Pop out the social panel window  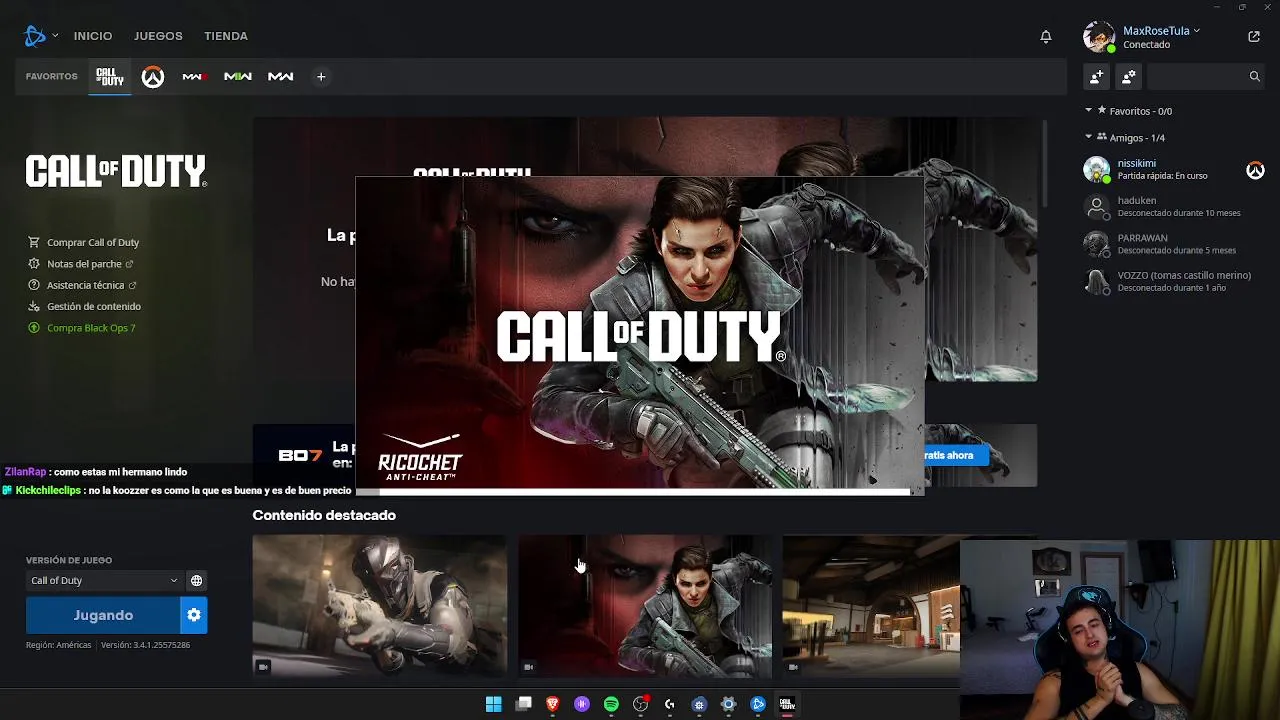click(x=1254, y=37)
